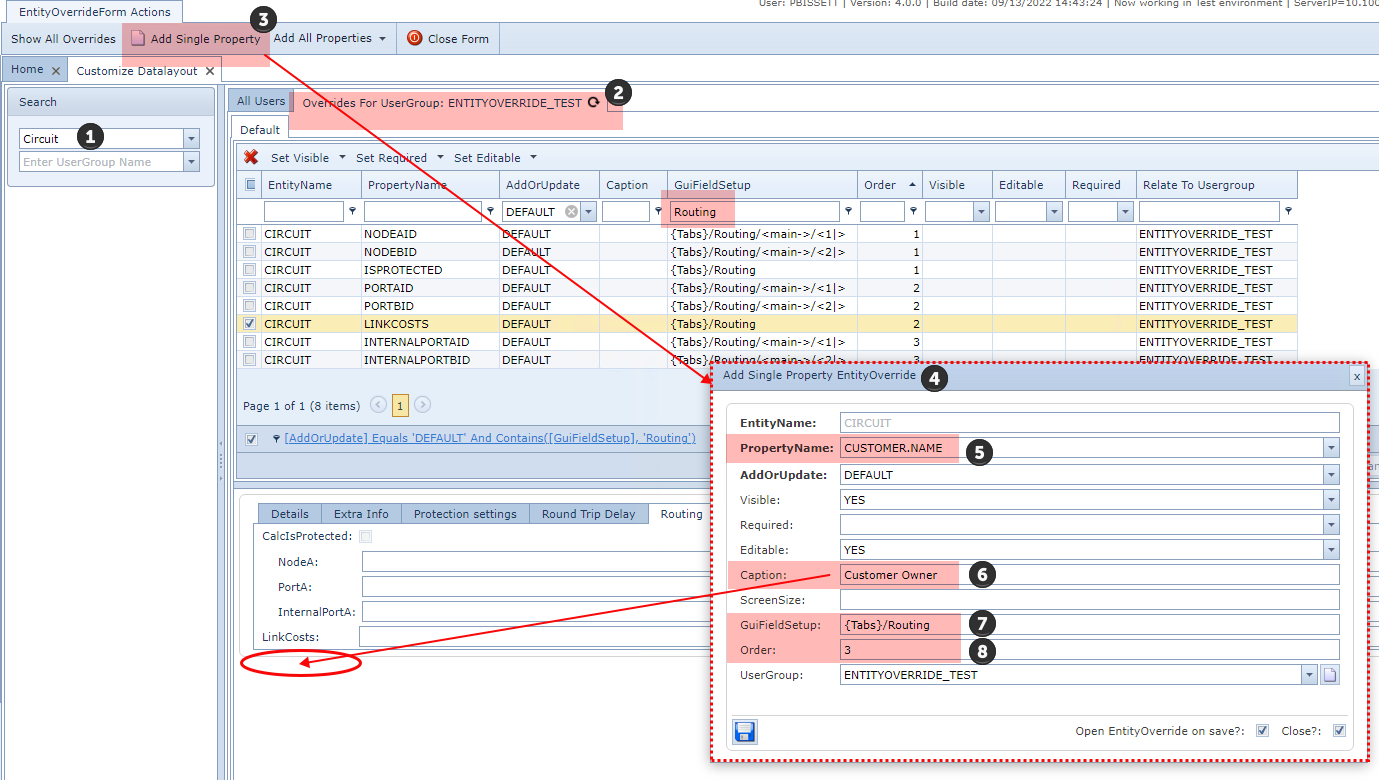This screenshot has height=780, width=1379.
Task: Clear the AddOrUpdate DEFAULT filter value
Action: click(x=571, y=212)
